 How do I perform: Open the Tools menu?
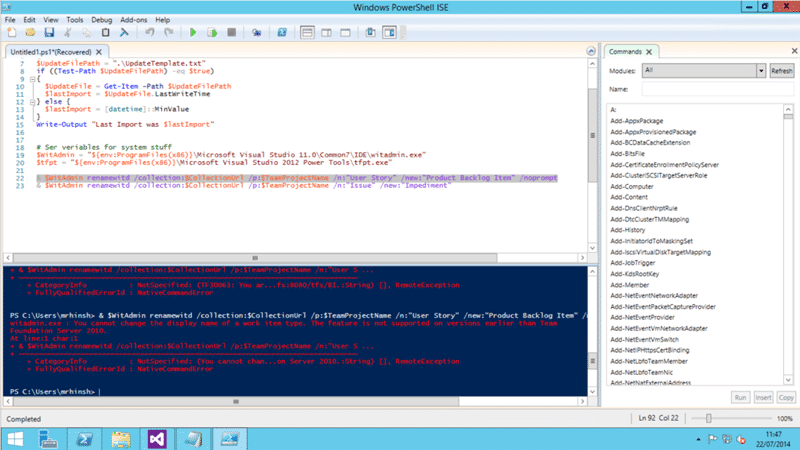(x=74, y=20)
